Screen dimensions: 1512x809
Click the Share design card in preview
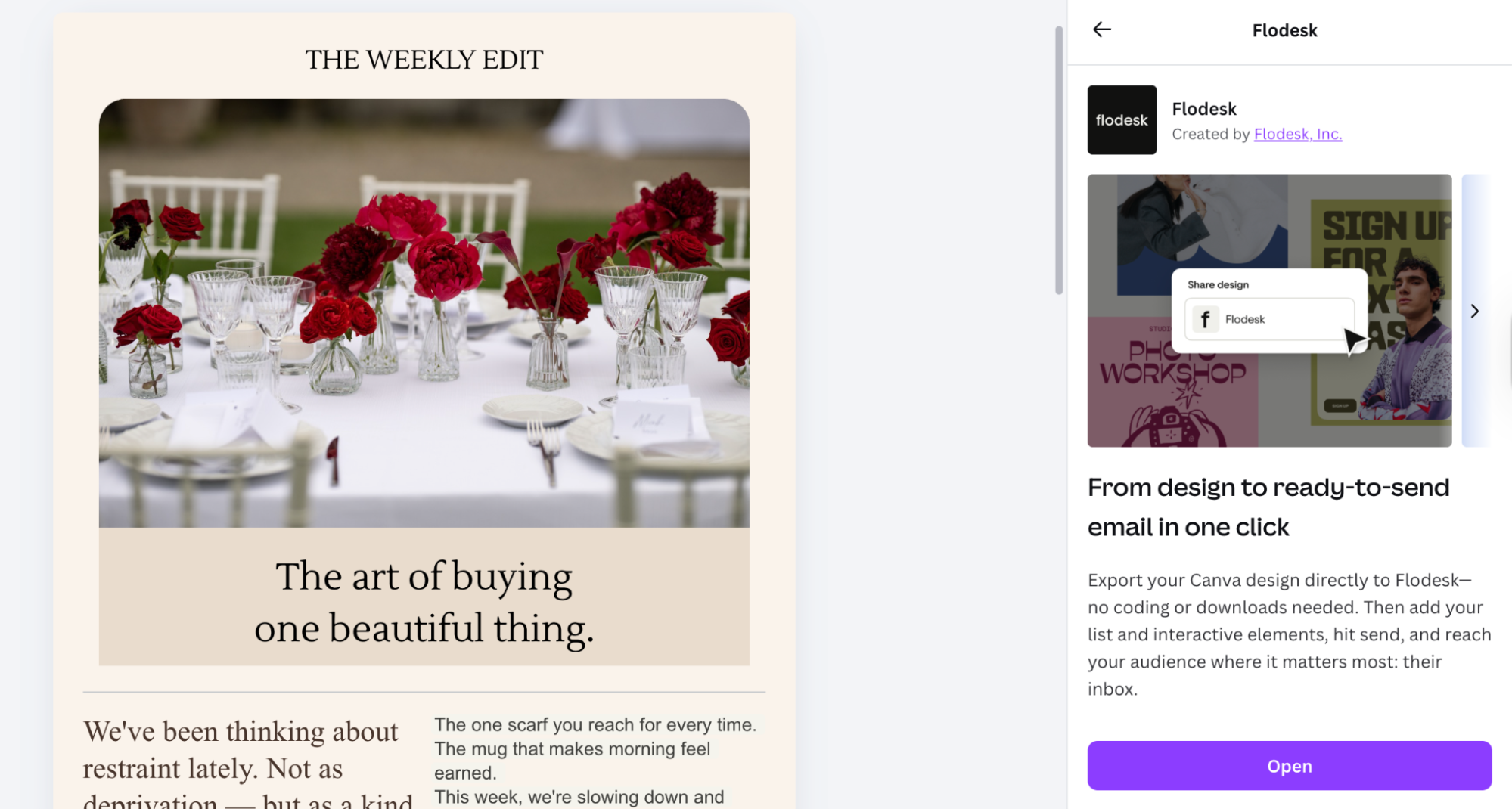pos(1269,310)
